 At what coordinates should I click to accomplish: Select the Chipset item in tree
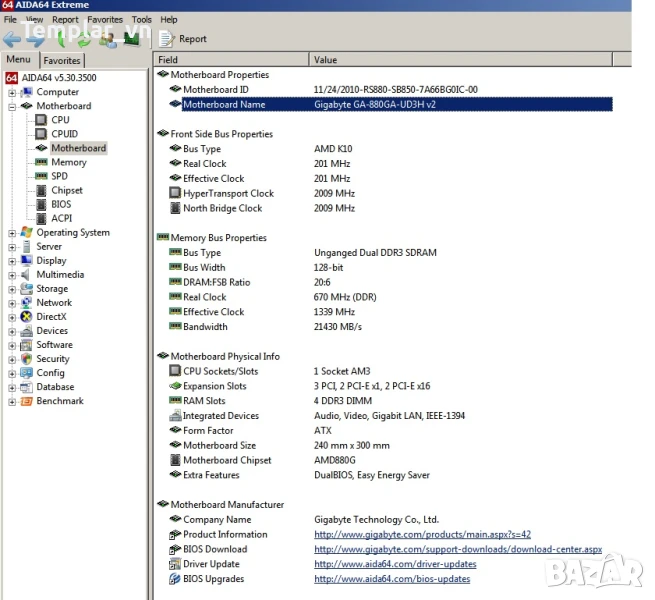pos(67,190)
